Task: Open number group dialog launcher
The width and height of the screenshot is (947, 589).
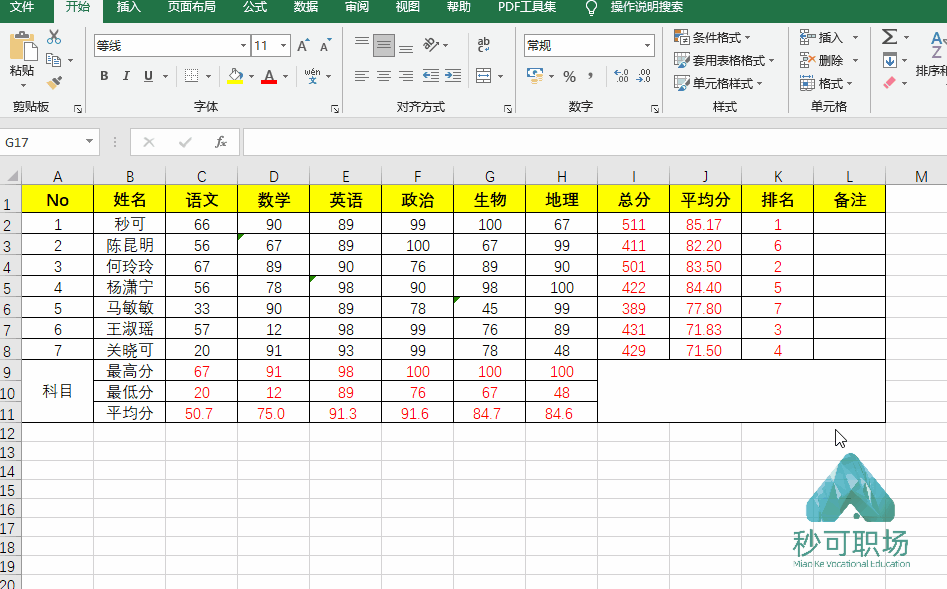Action: (655, 109)
